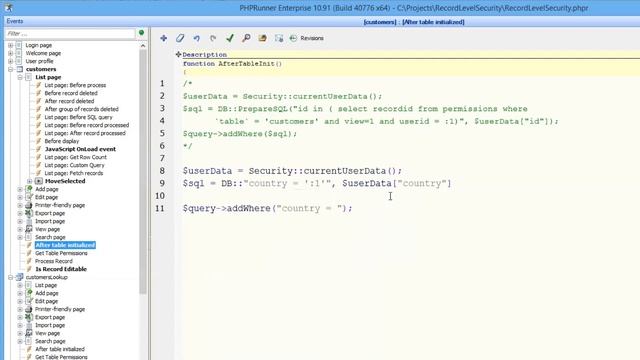Select customersLookup Export page

50,317
